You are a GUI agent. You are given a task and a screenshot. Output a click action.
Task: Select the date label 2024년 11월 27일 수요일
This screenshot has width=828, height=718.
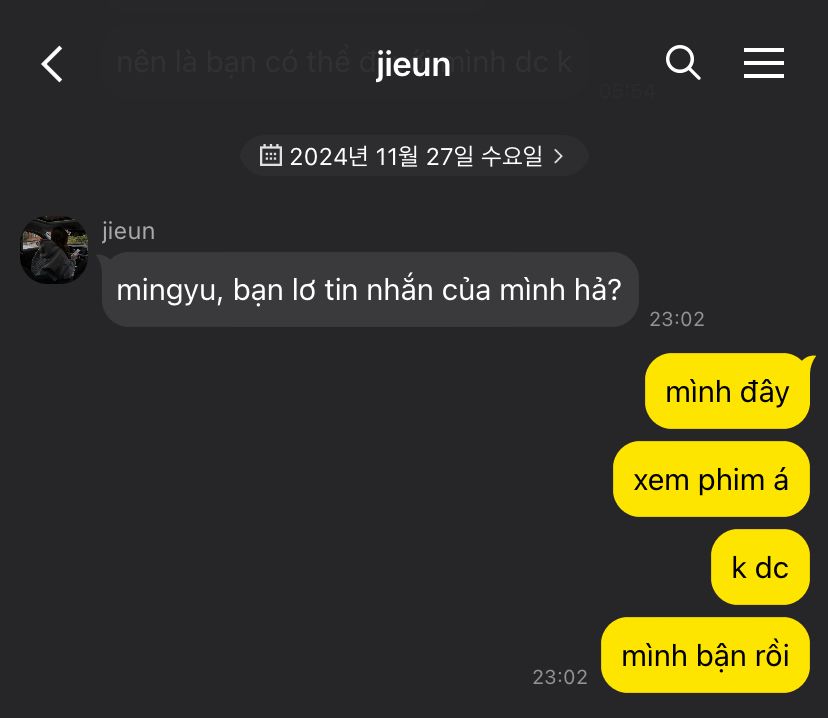click(x=416, y=156)
